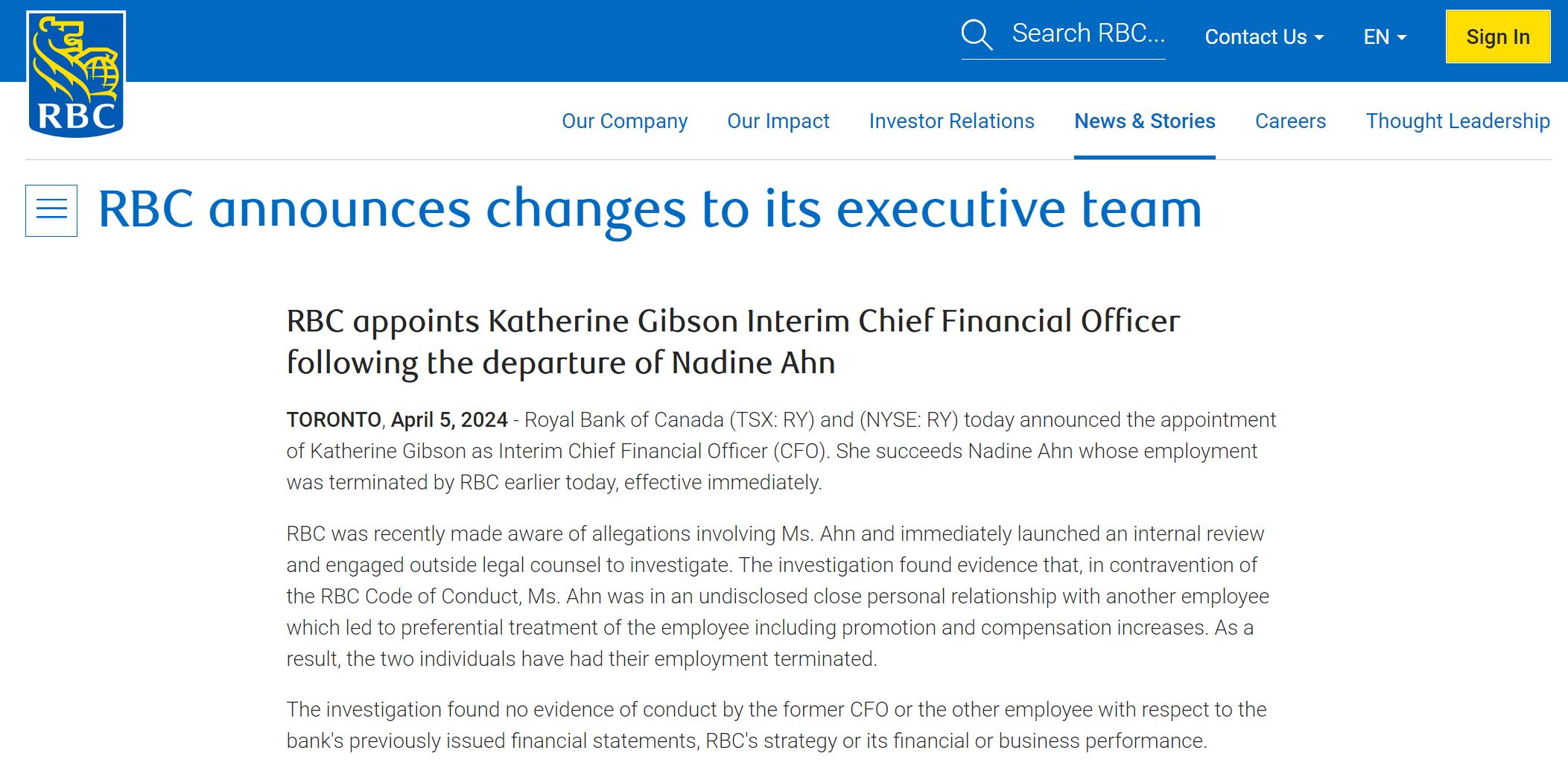Click the paragraph about no evidence found
This screenshot has width=1568, height=765.
coord(776,726)
